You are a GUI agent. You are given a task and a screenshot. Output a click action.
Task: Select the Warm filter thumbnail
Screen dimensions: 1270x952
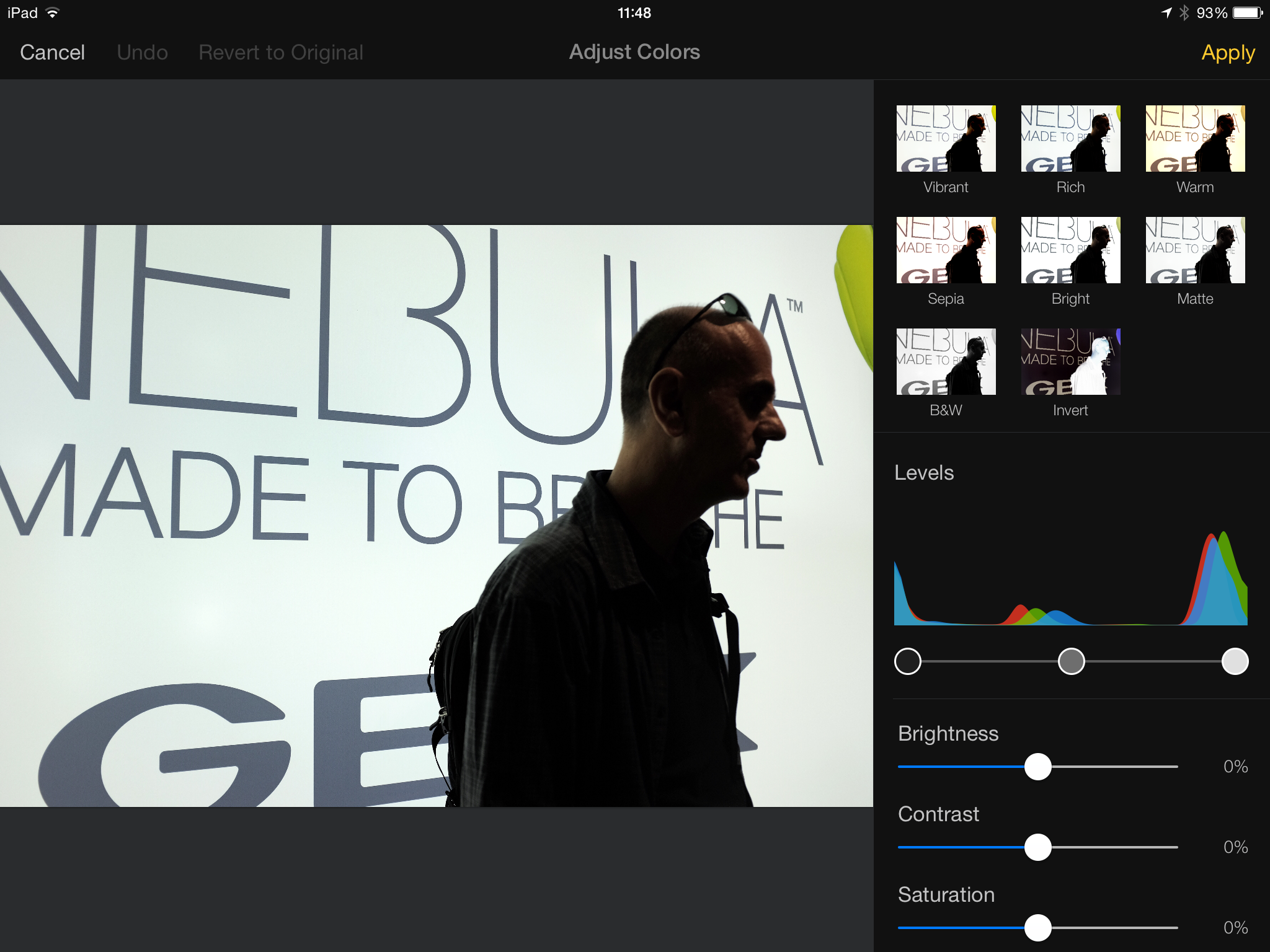pos(1195,139)
